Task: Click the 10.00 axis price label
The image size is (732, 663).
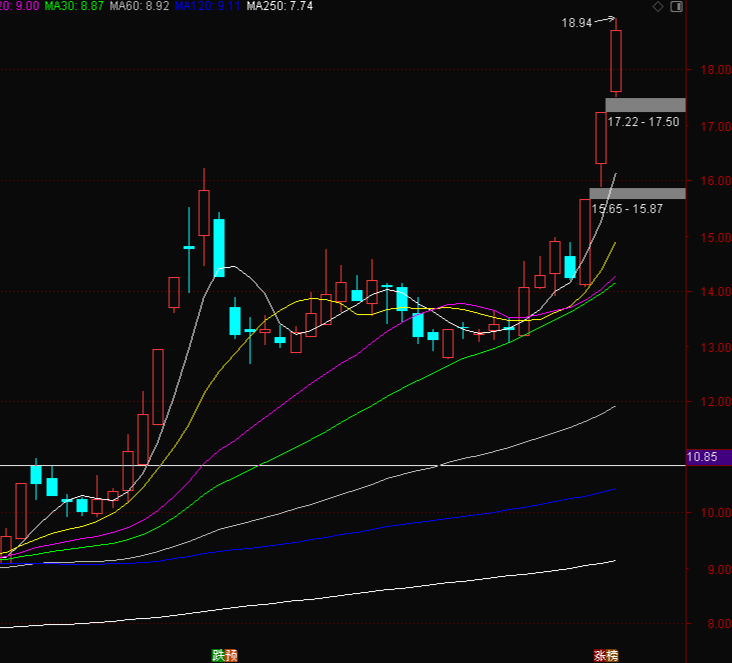Action: (715, 513)
